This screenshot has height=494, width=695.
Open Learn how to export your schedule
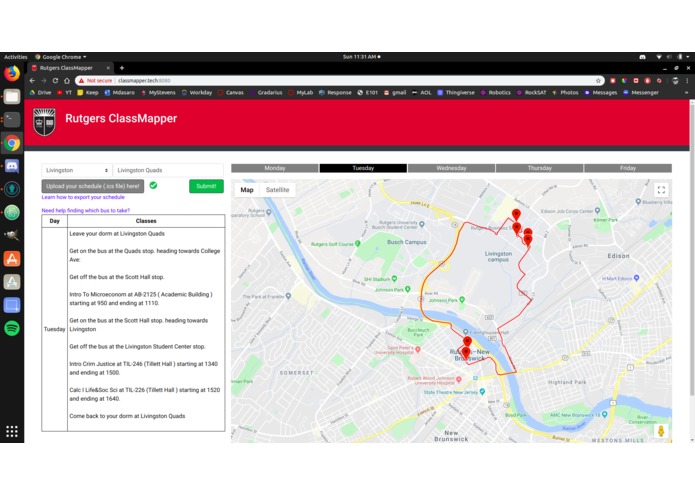83,197
